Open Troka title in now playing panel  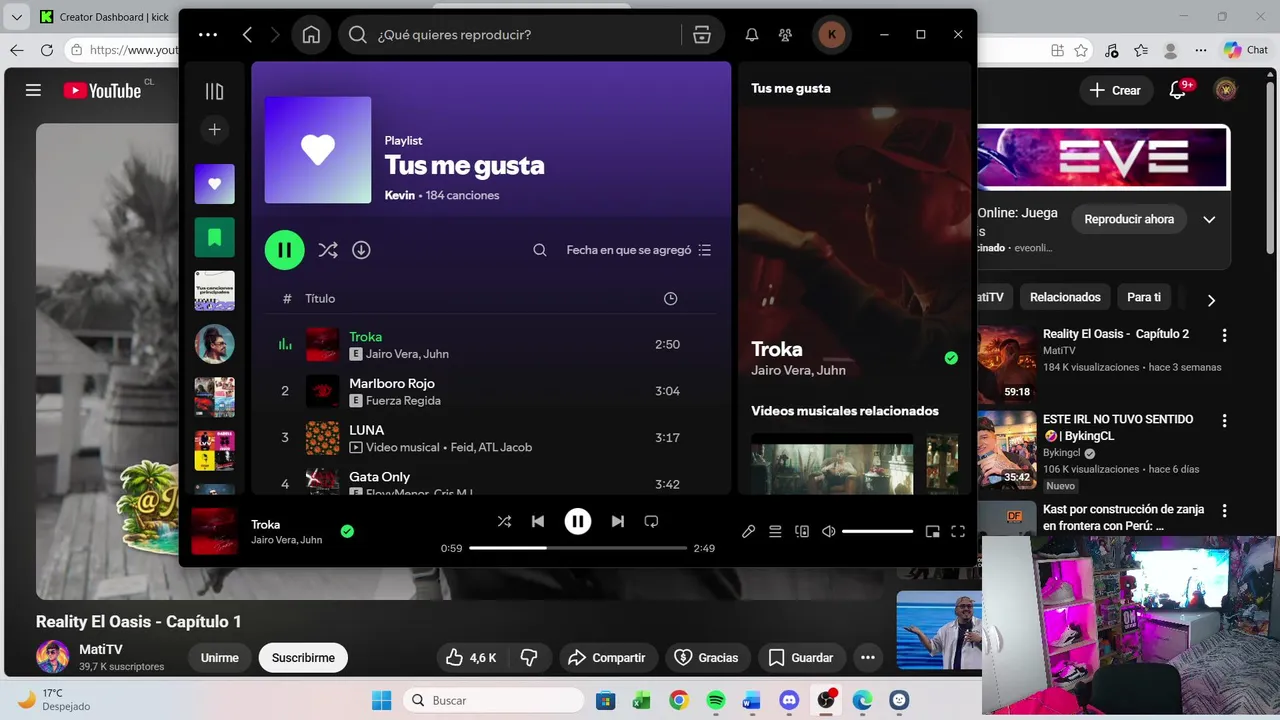[777, 349]
